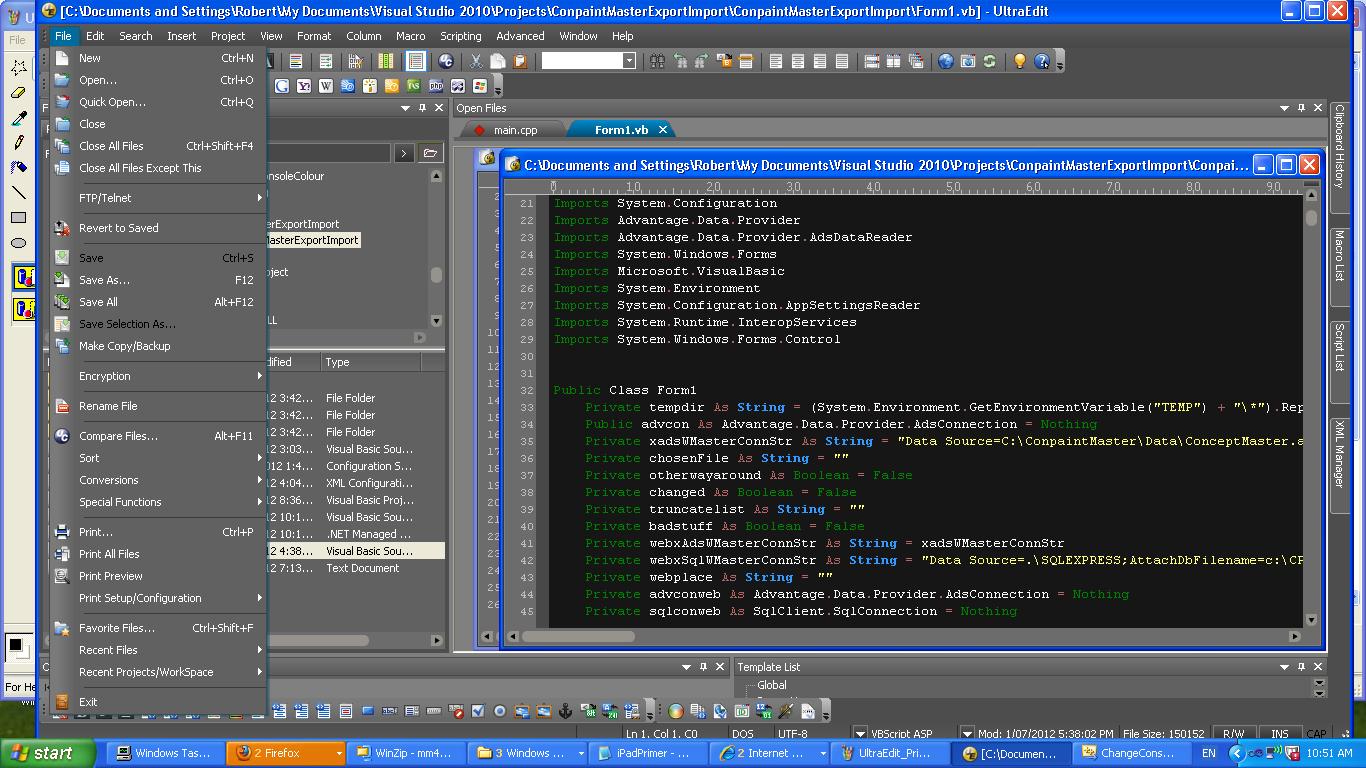1366x768 pixels.
Task: Toggle the INS insert mode indicator
Action: tap(1279, 734)
